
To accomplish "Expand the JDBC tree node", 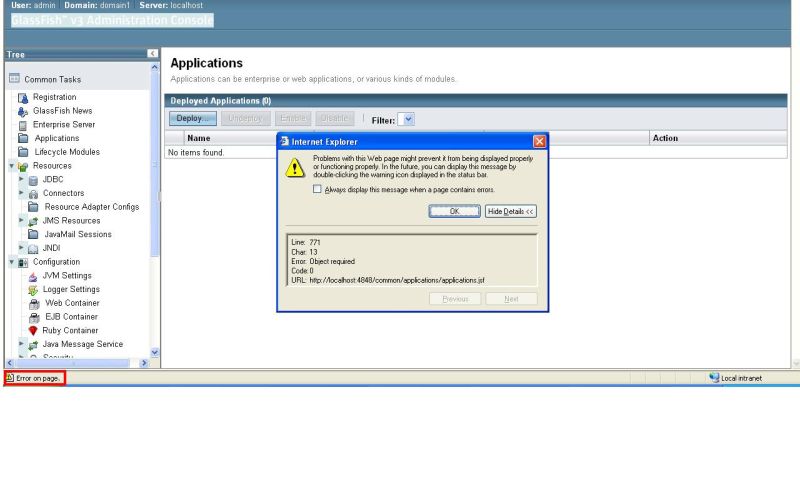I will tap(21, 179).
